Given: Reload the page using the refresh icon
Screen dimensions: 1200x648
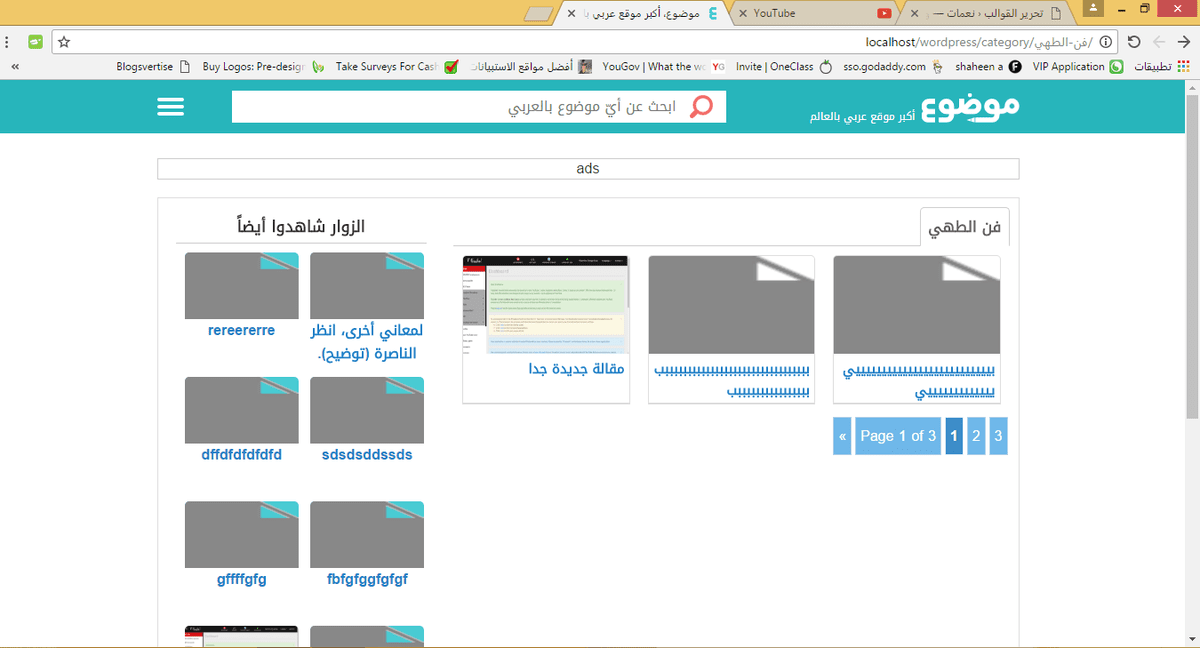Looking at the screenshot, I should pos(1133,42).
